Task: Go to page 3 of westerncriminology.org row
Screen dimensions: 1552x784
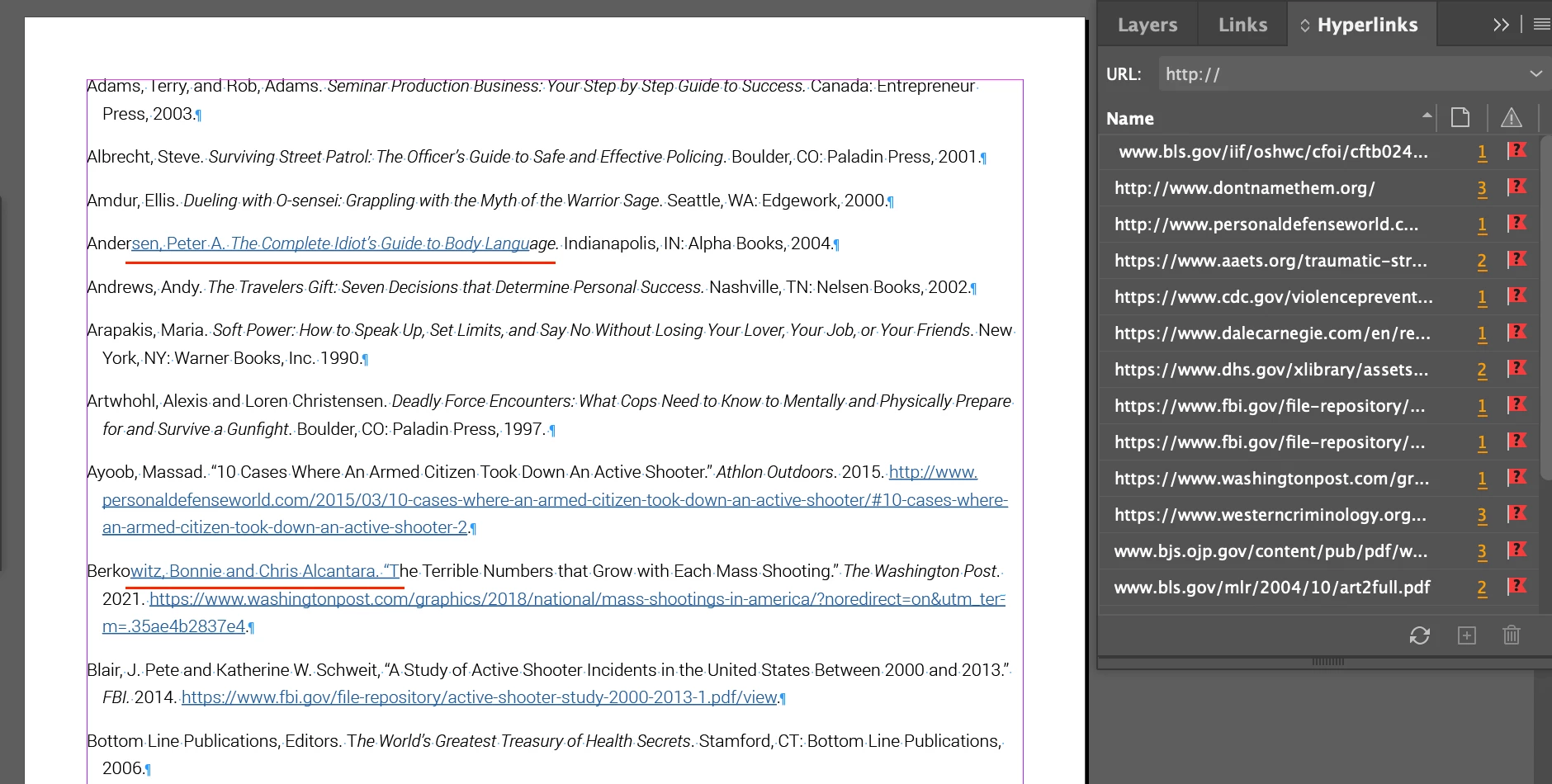Action: point(1483,516)
